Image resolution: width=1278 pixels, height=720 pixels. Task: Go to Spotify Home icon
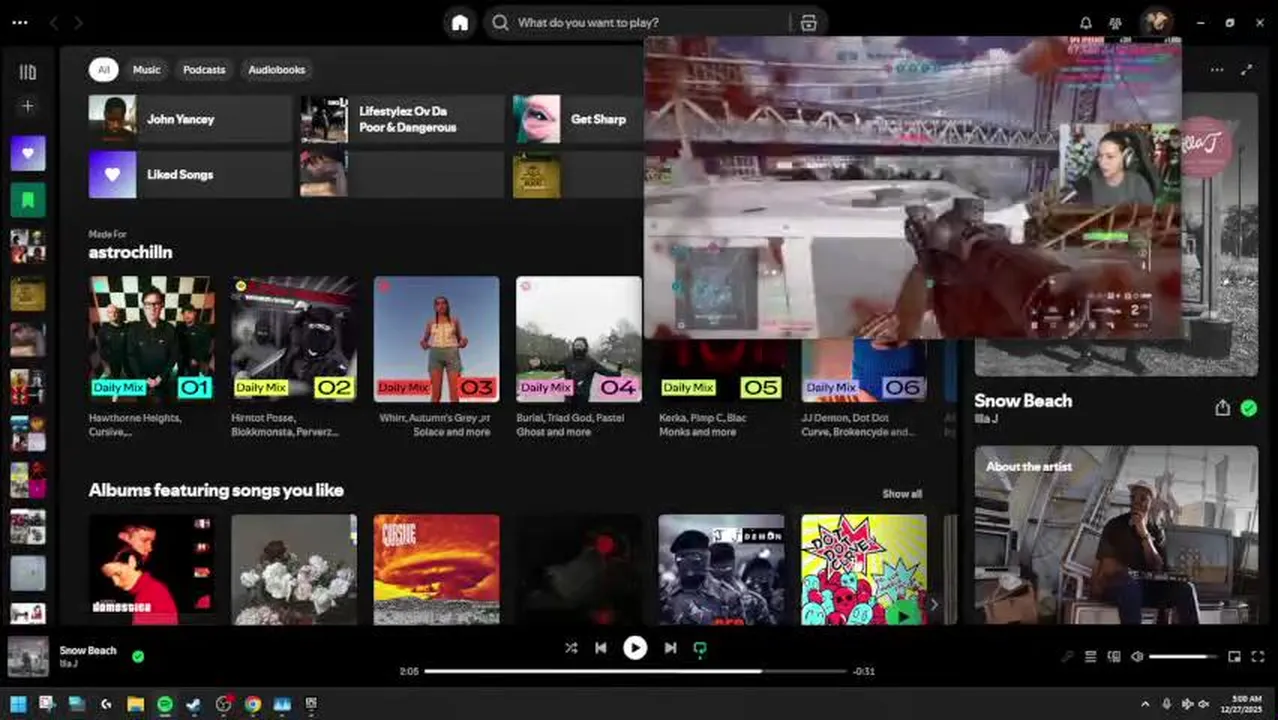(x=460, y=23)
